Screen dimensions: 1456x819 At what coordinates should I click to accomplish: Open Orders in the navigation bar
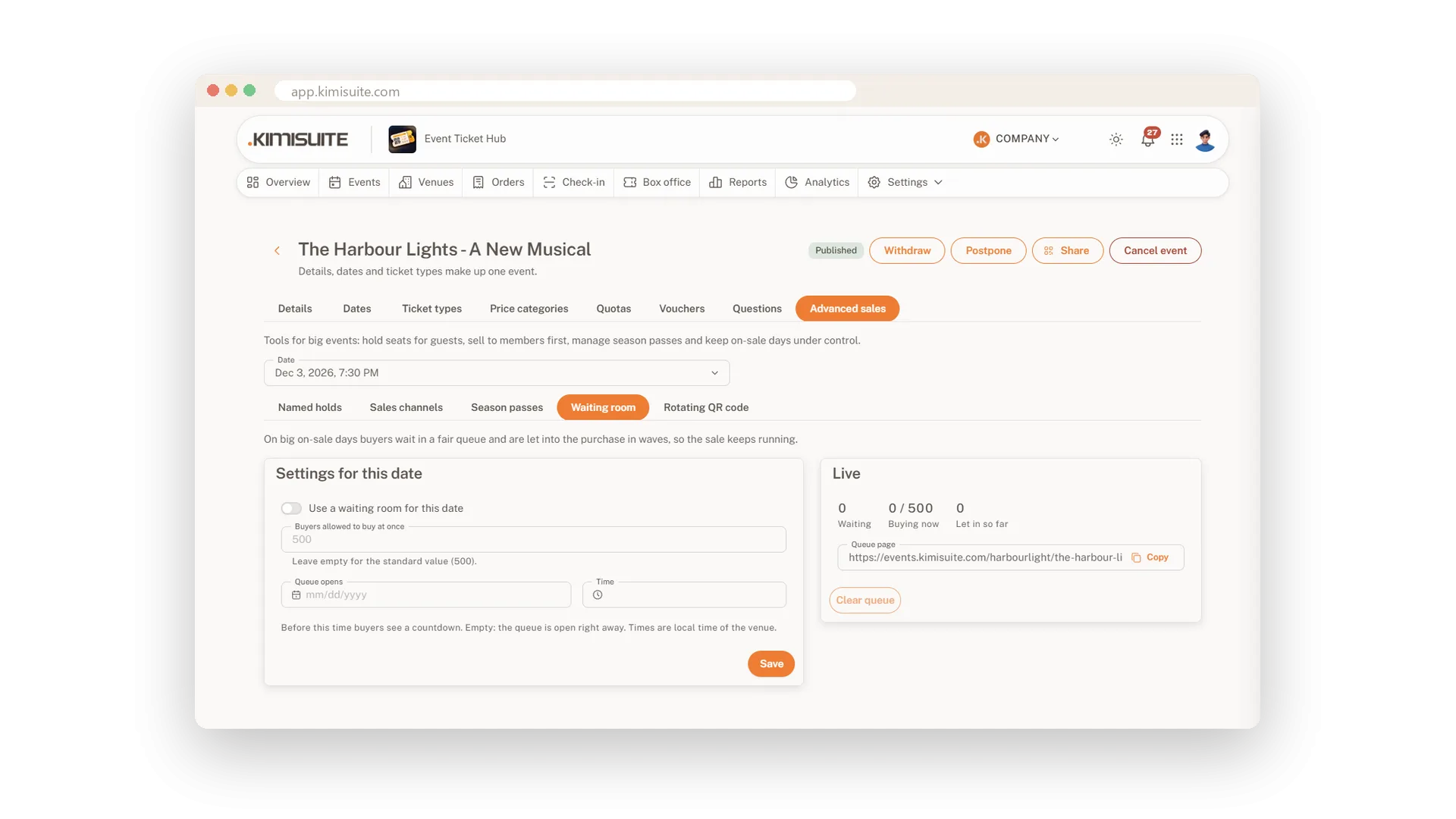498,183
